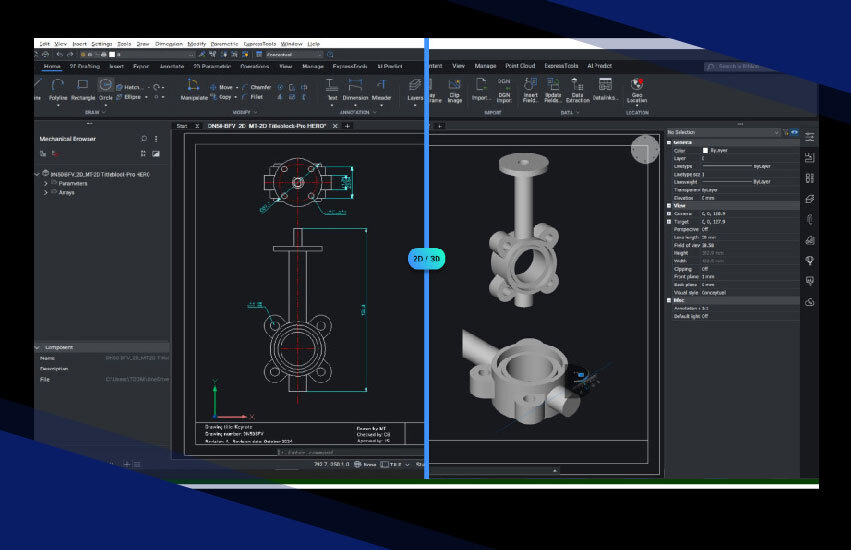Select the Text annotation tool
Screen dimensions: 851x550
point(332,90)
